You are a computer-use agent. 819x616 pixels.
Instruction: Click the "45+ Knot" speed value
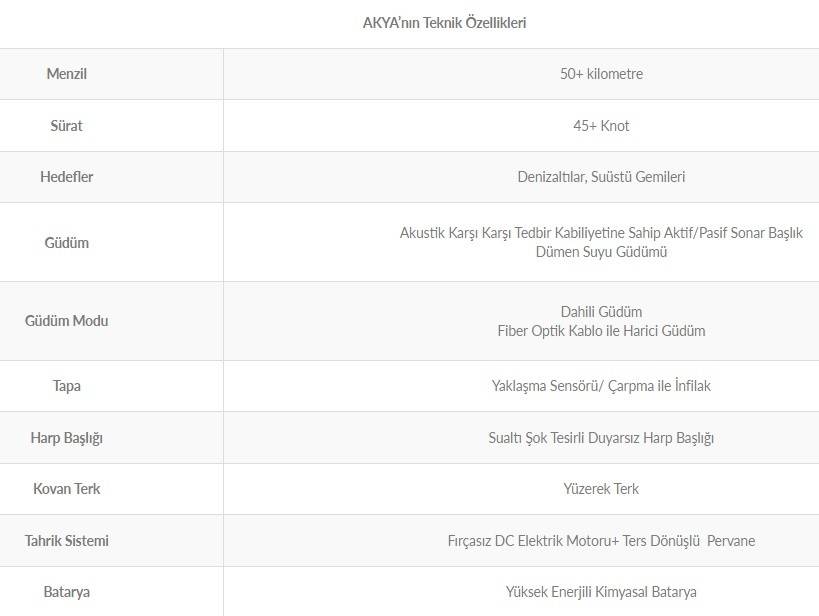pos(601,126)
